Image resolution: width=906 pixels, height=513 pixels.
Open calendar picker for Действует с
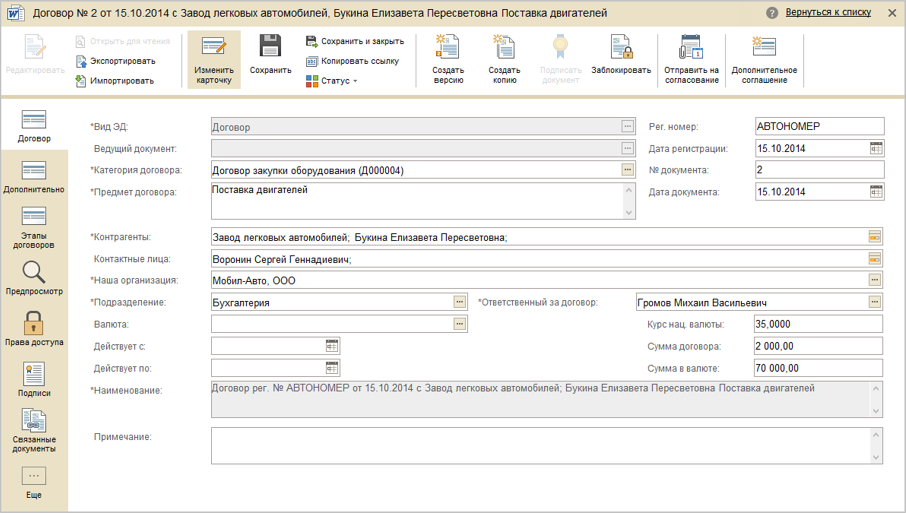333,345
